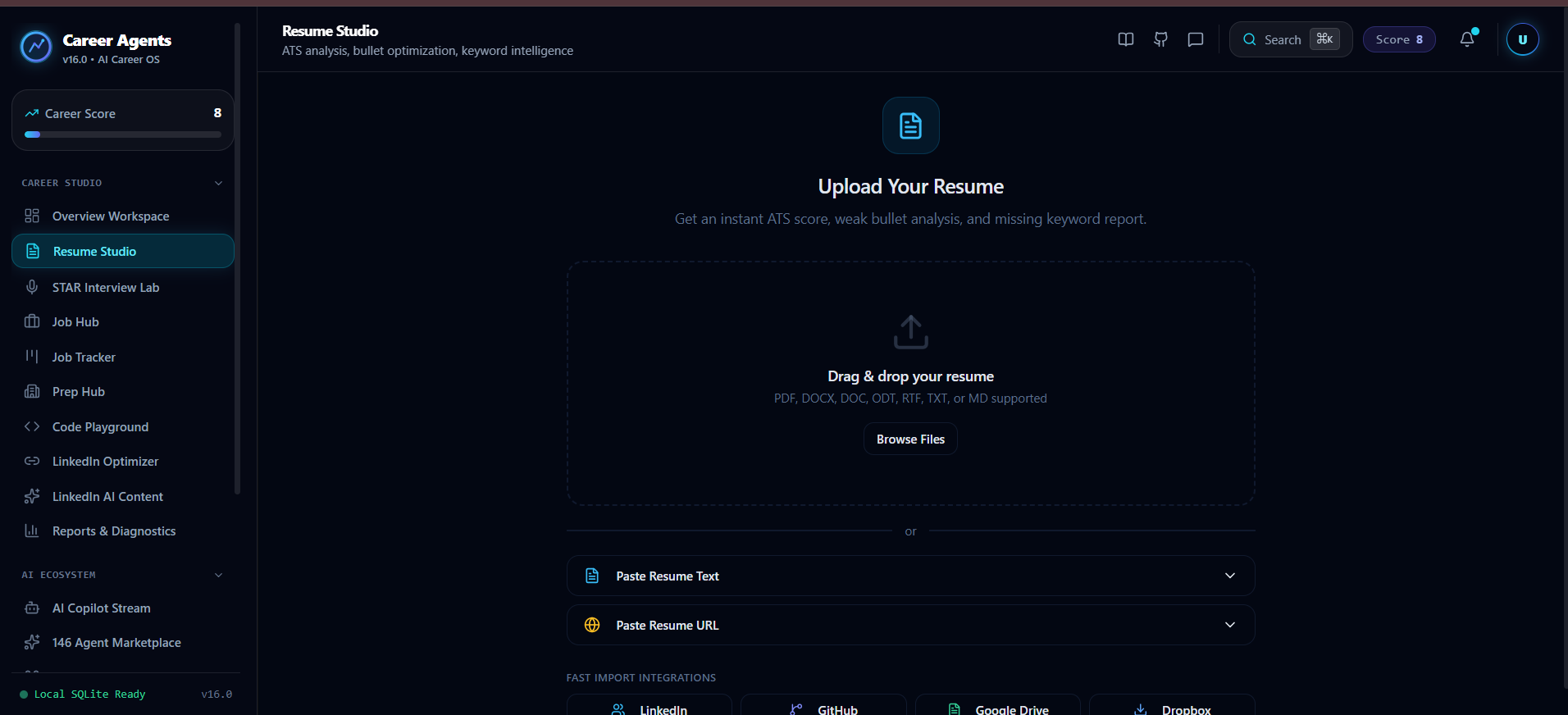This screenshot has height=715, width=1568.
Task: Click the Search field in header
Action: point(1291,39)
